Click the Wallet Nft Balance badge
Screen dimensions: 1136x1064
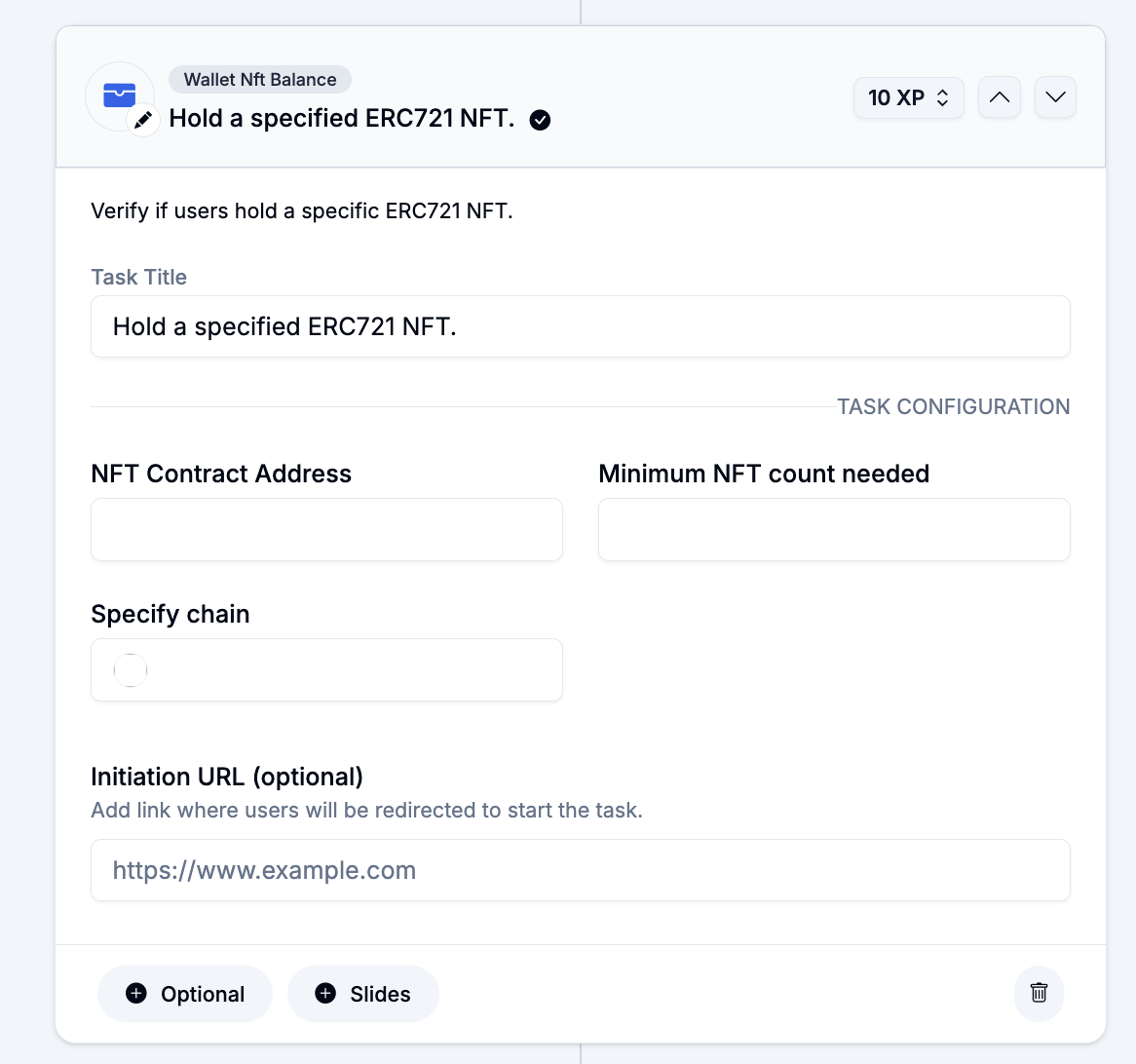point(260,80)
